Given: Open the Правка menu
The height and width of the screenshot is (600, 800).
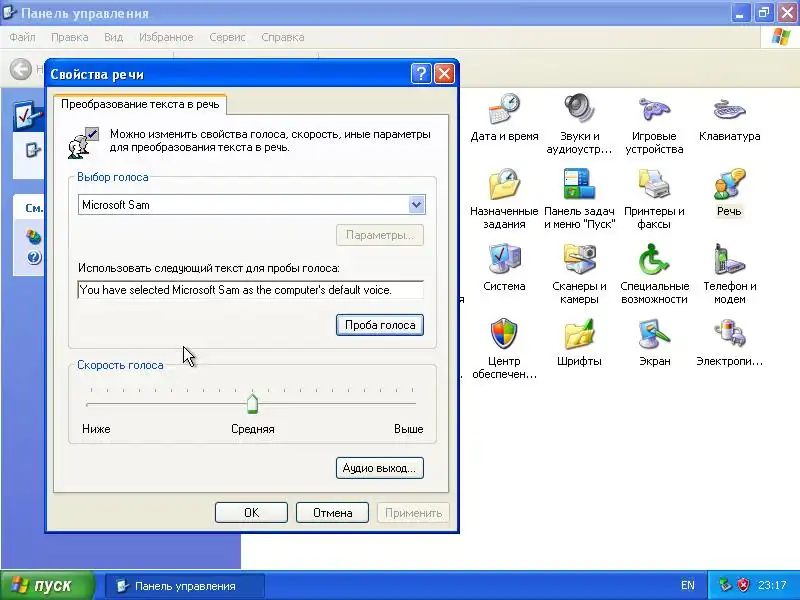Looking at the screenshot, I should click(x=69, y=37).
